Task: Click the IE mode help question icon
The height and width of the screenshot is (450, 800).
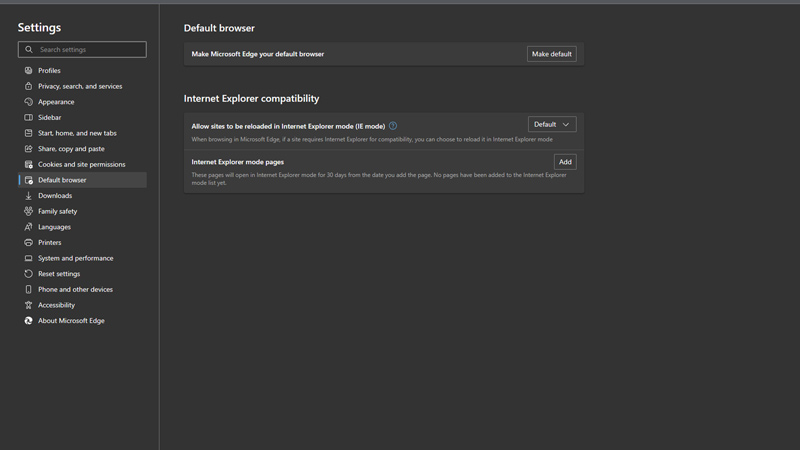Action: (x=393, y=126)
